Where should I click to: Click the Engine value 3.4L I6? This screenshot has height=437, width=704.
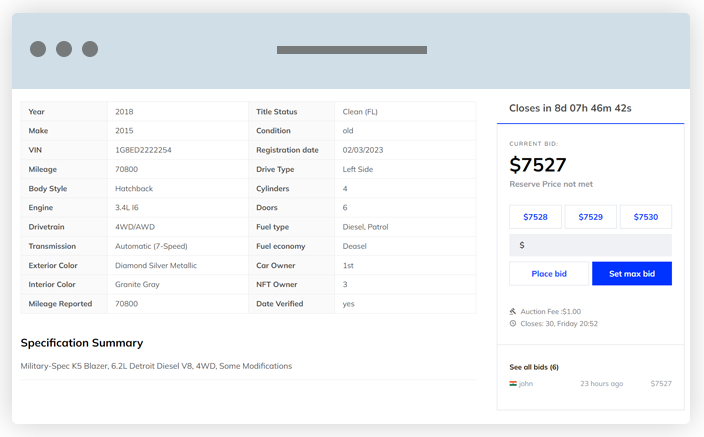tap(127, 207)
